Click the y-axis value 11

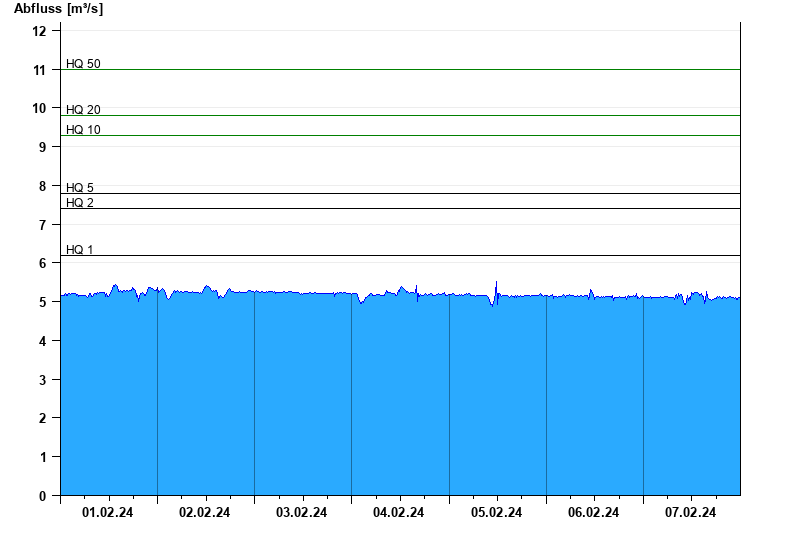coord(39,70)
